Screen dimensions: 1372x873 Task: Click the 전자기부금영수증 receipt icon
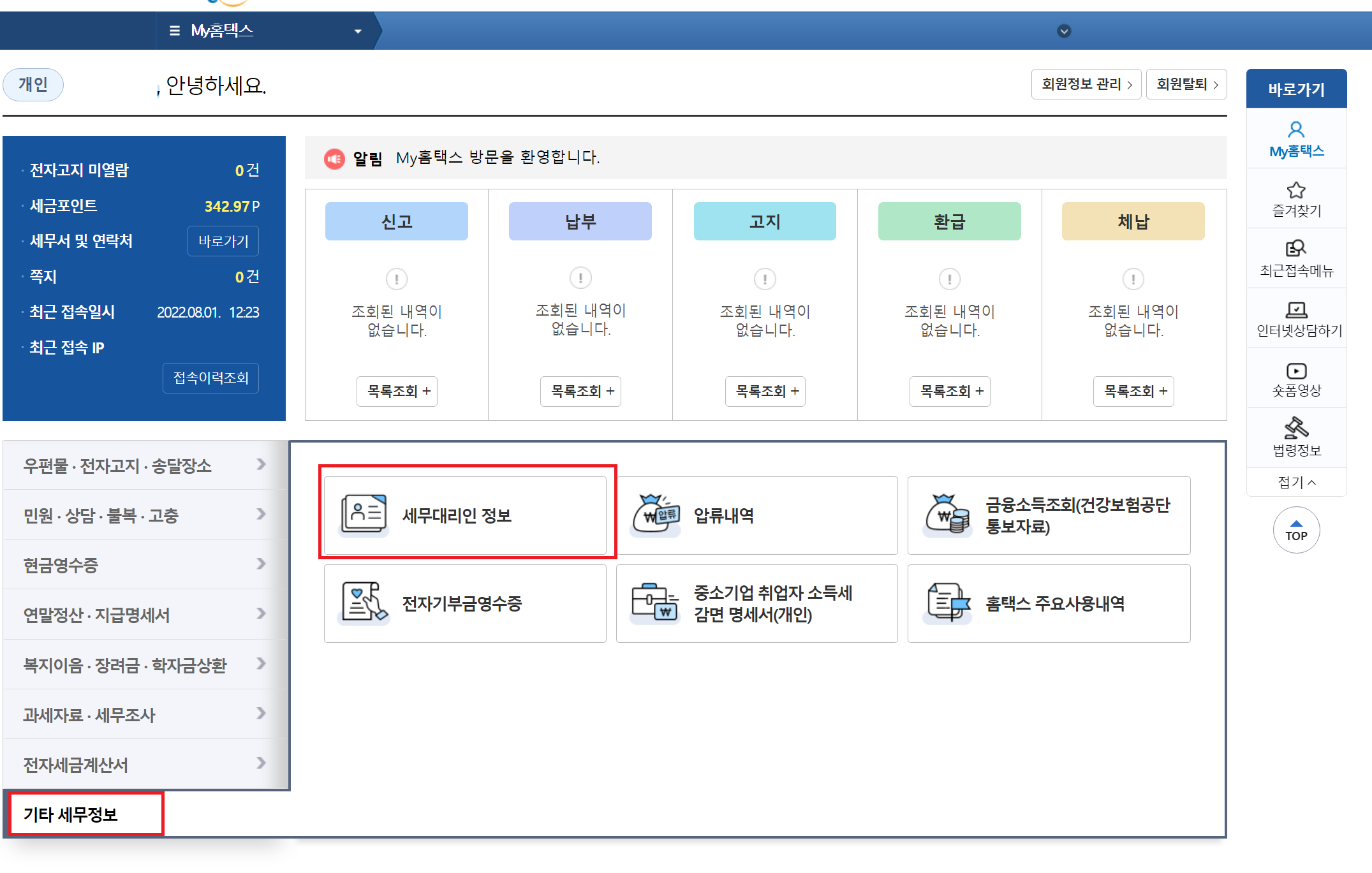364,602
